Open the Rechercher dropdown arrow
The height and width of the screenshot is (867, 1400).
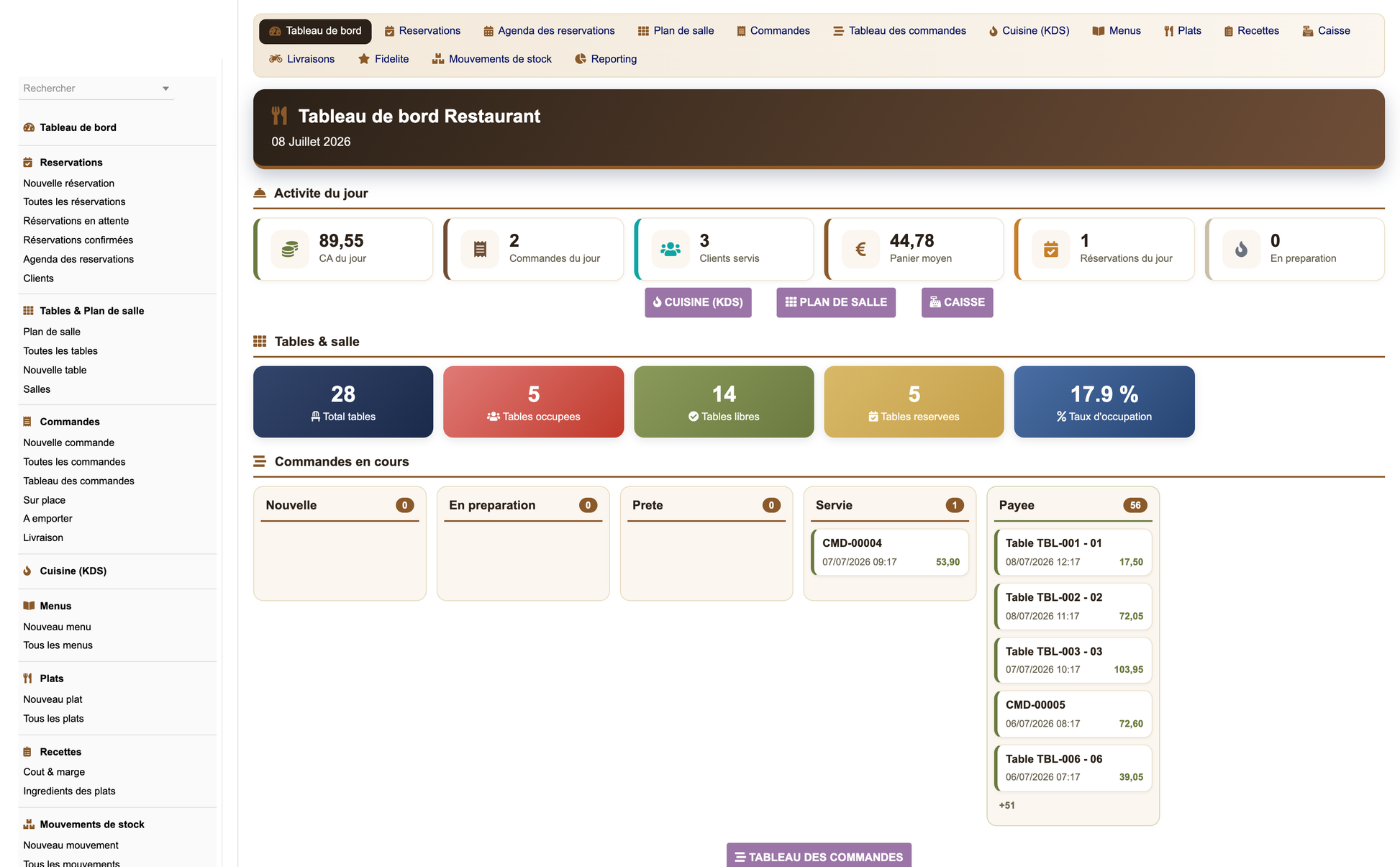(x=165, y=88)
